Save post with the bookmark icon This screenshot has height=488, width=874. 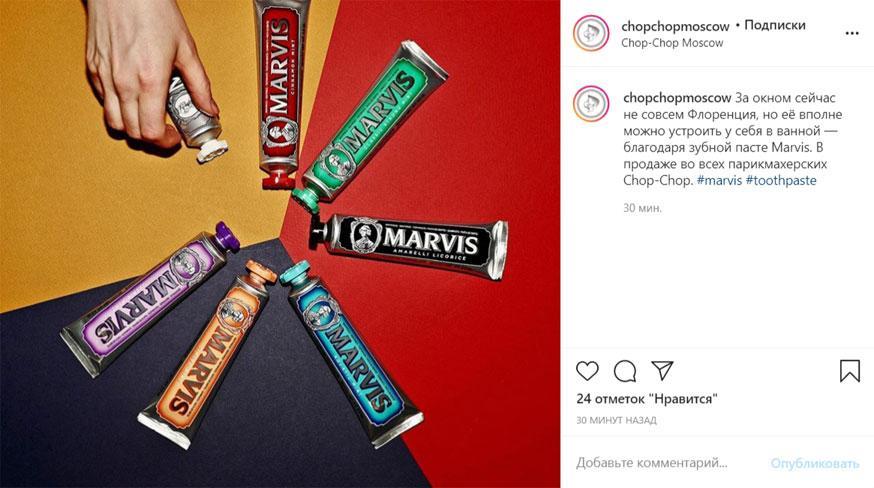pyautogui.click(x=849, y=371)
